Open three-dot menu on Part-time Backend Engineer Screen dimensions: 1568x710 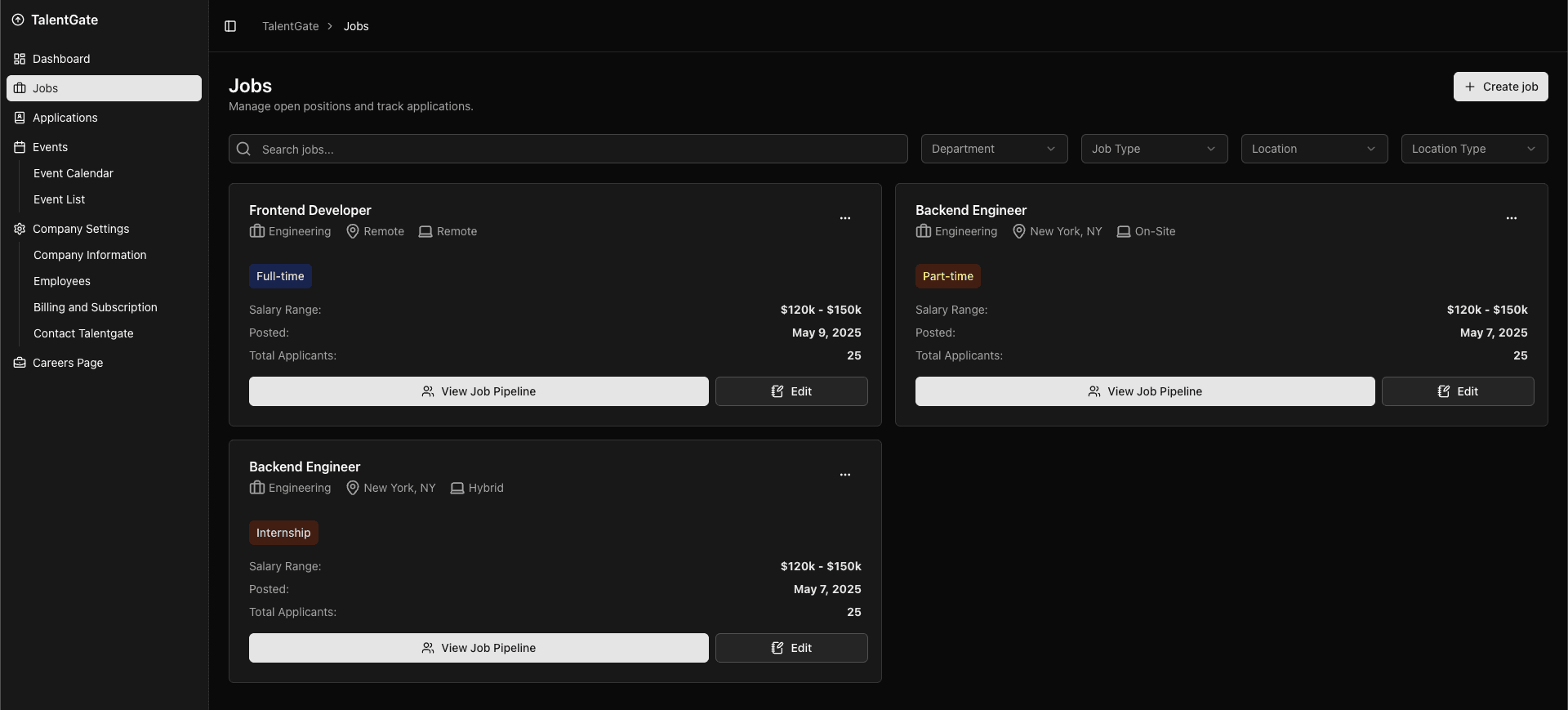tap(1511, 218)
